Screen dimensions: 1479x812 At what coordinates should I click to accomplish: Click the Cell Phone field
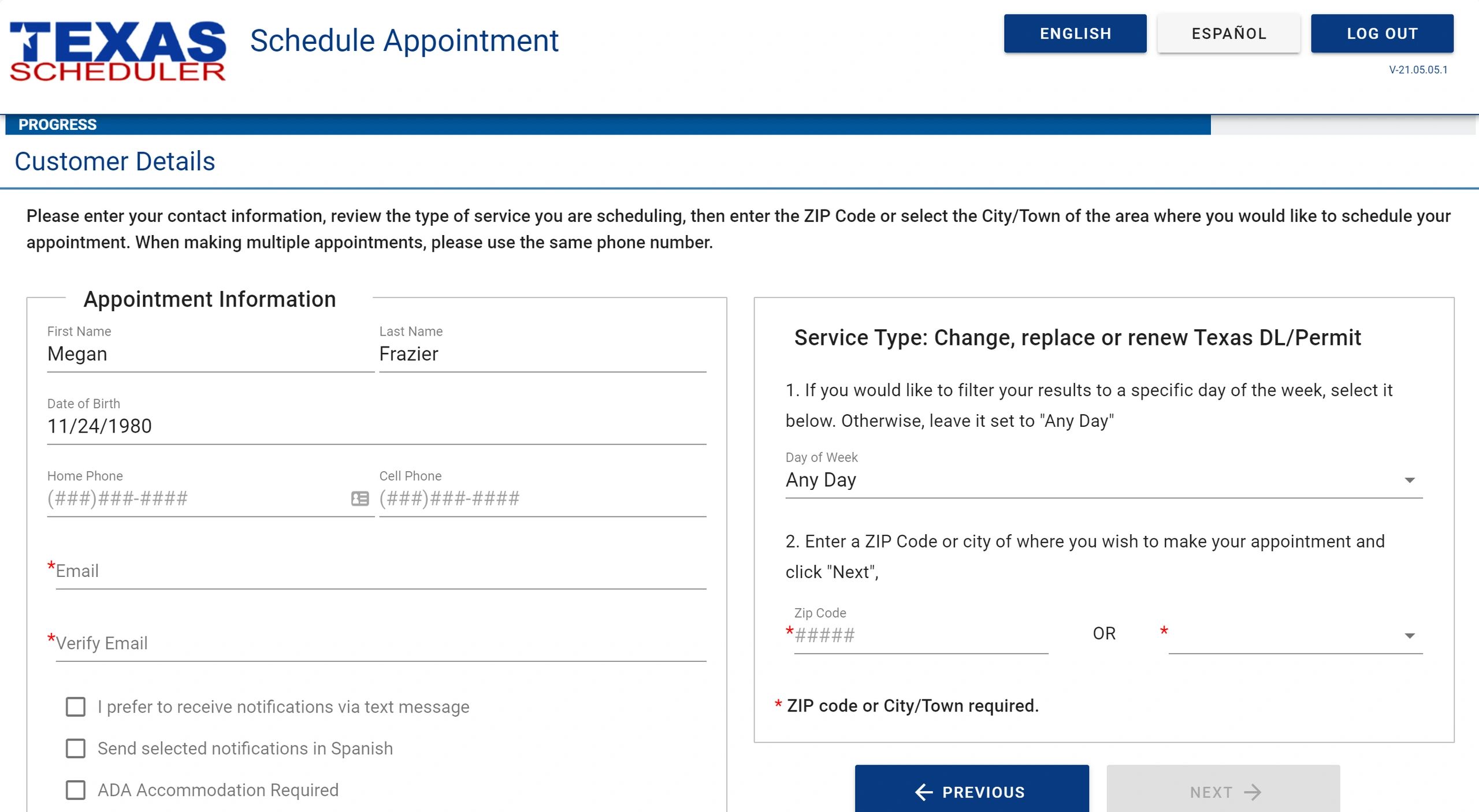542,498
